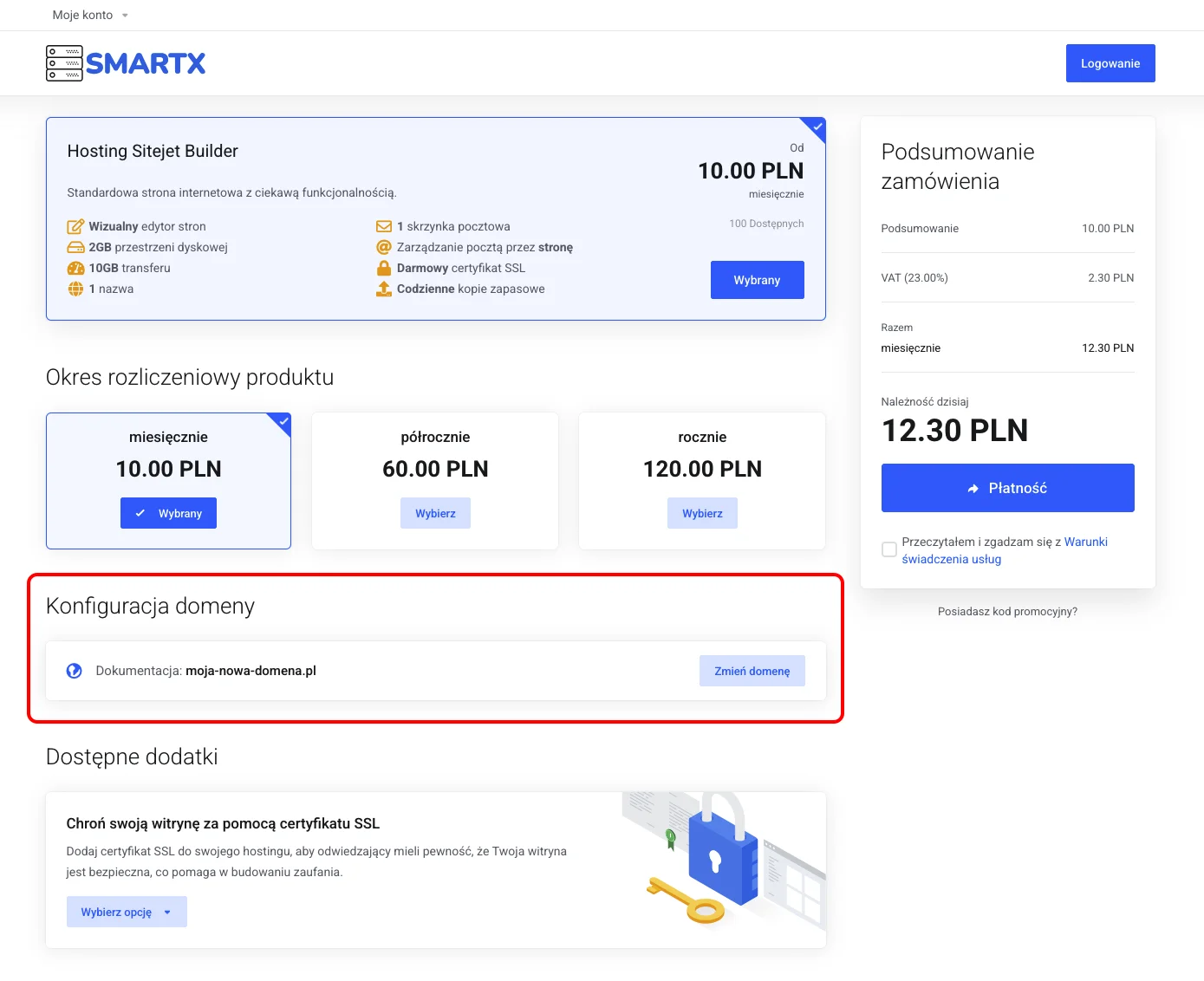Click the Logowanie button

[1110, 62]
